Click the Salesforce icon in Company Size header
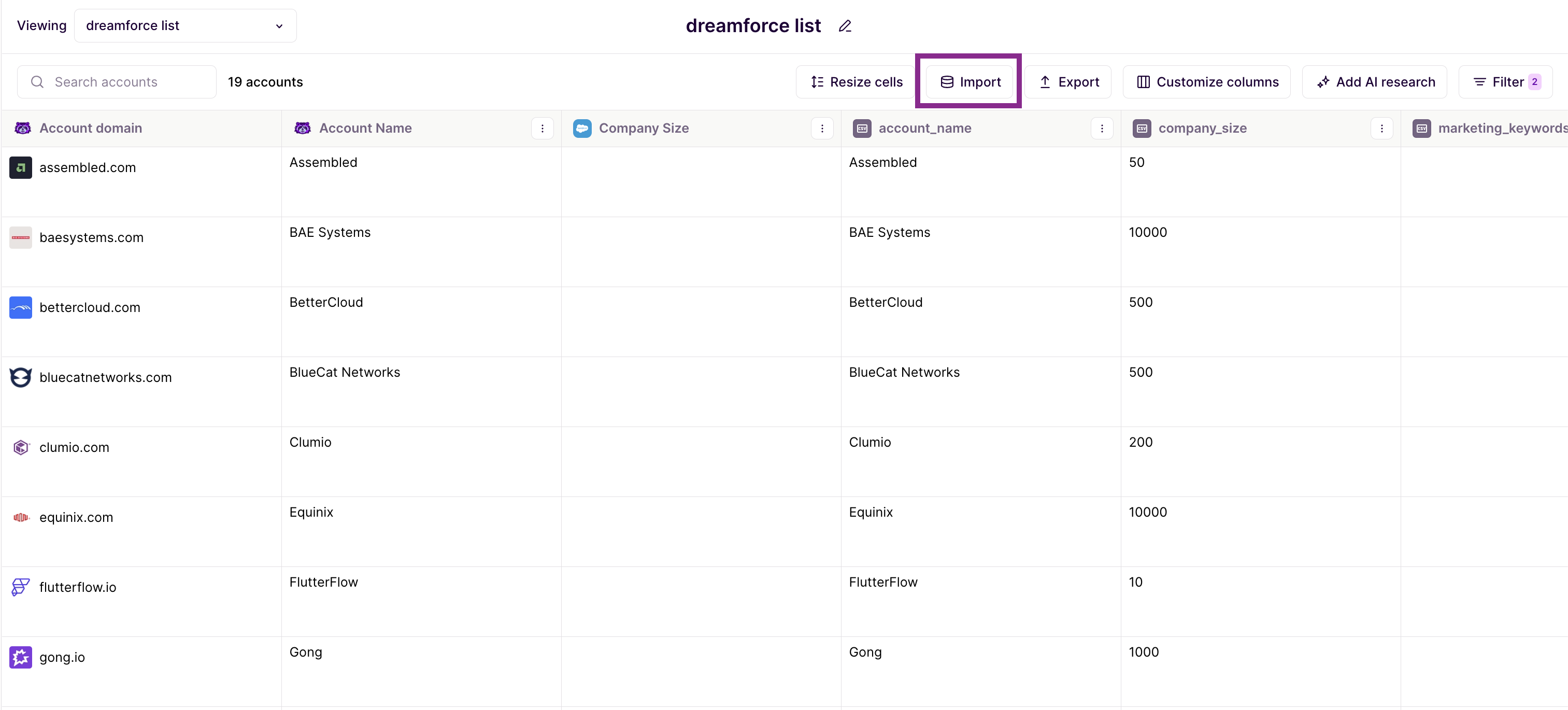This screenshot has height=710, width=1568. pos(582,128)
